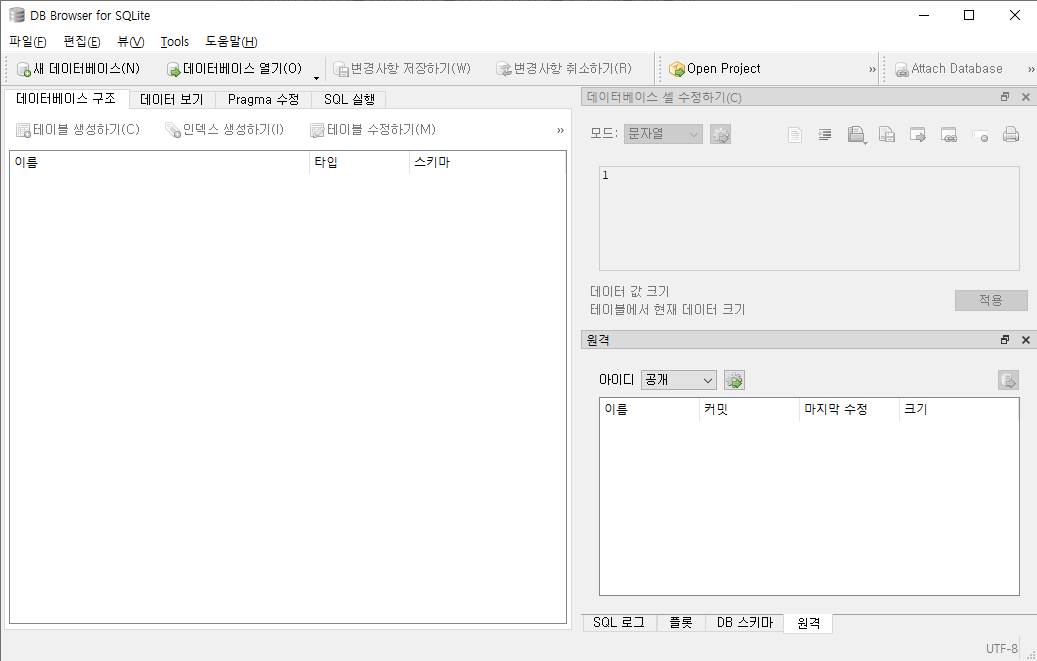
Task: Click the indent/word wrap lines icon
Action: 825,135
